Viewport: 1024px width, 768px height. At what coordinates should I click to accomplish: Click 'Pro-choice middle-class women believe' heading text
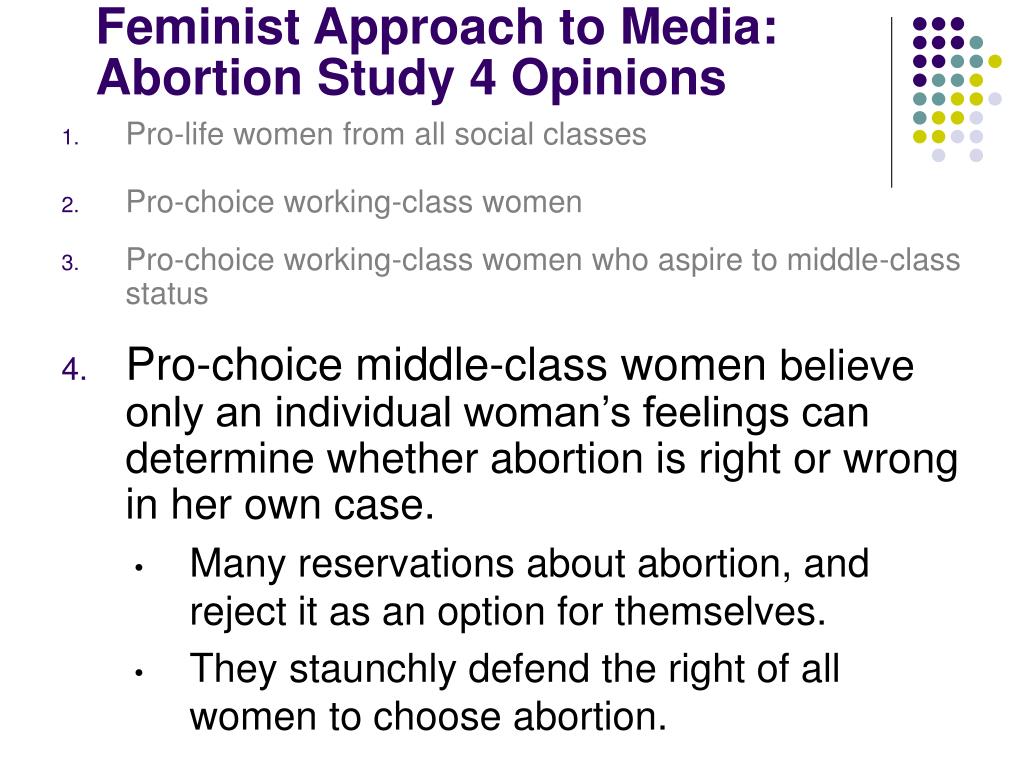(520, 366)
